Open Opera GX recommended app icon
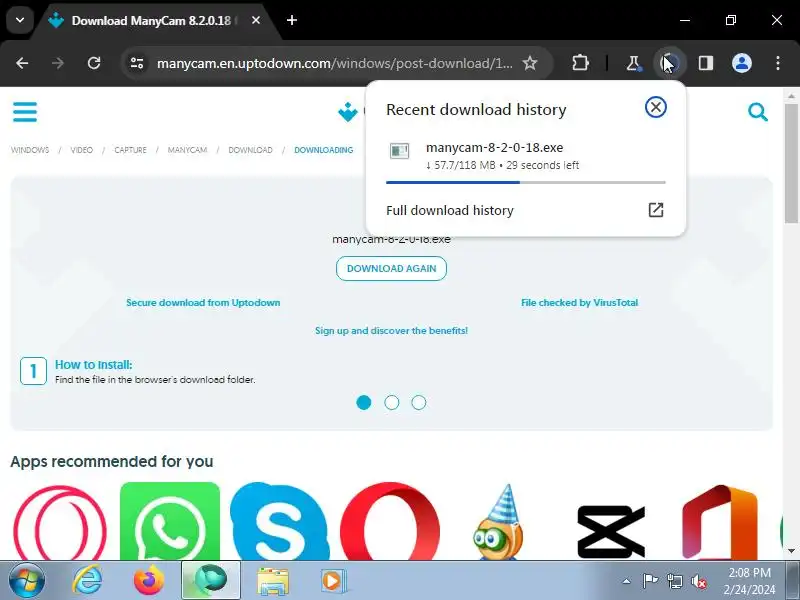800x600 pixels. pos(60,523)
